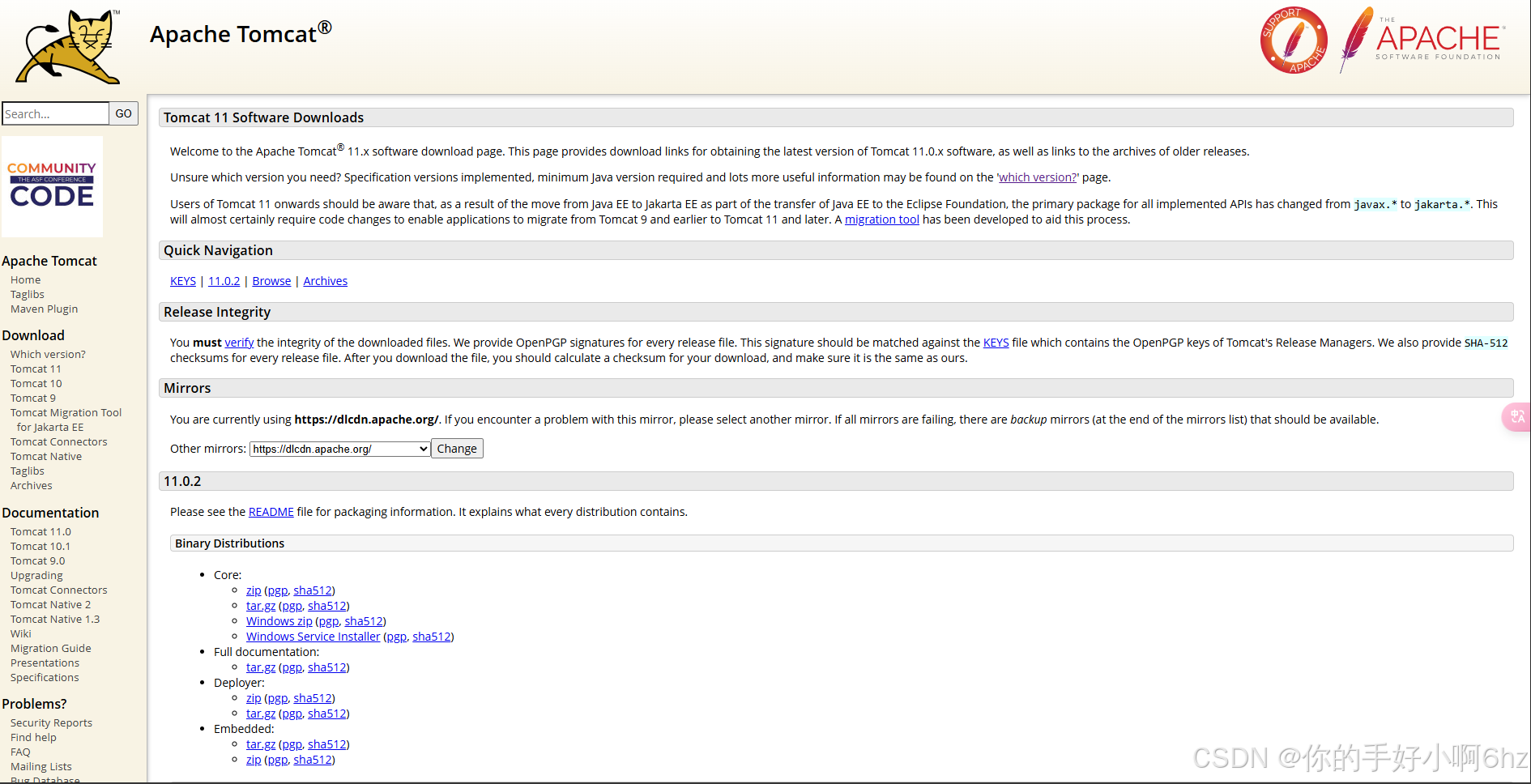Open the README file link
The height and width of the screenshot is (784, 1531).
click(x=271, y=512)
